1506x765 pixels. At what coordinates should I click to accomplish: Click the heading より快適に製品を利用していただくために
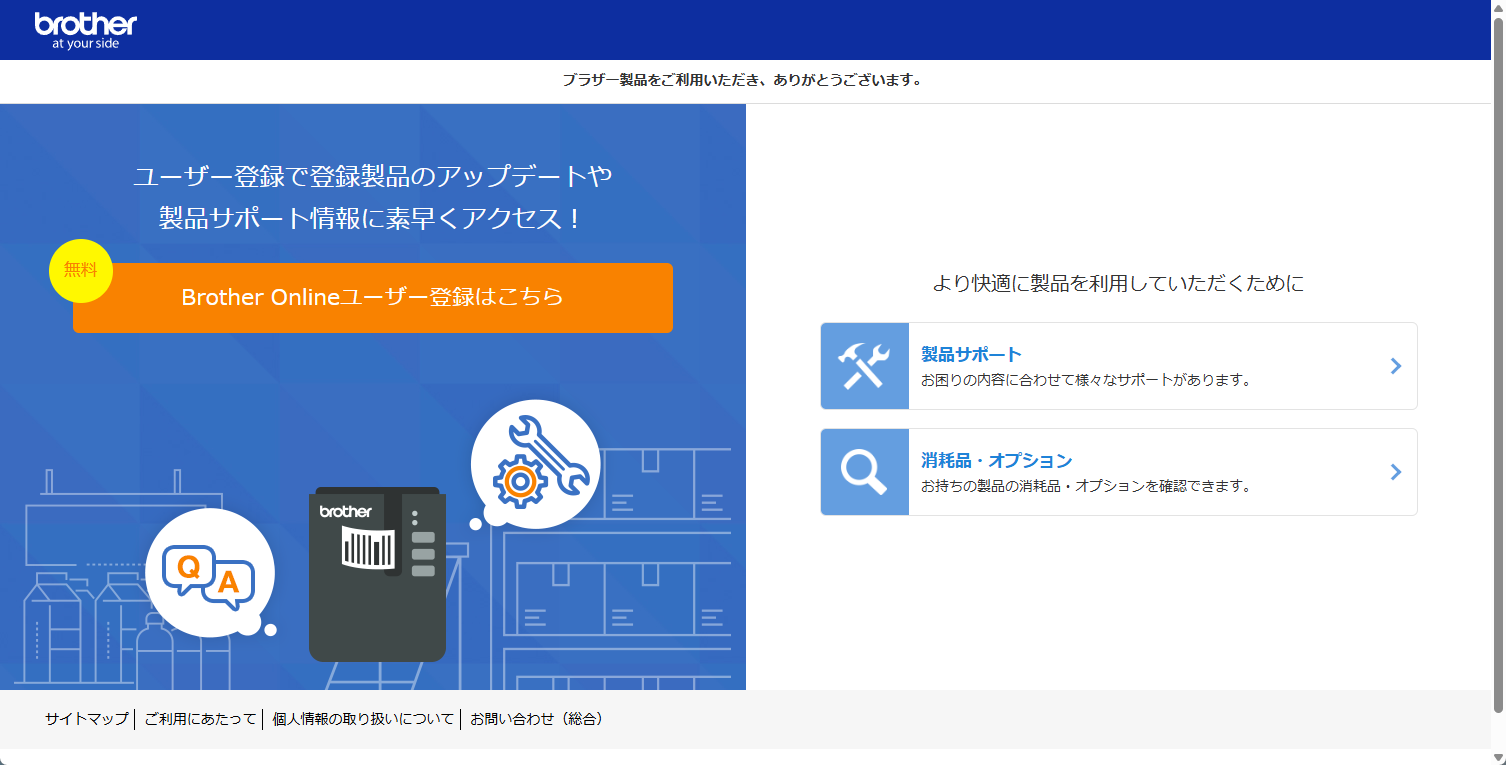[x=1118, y=284]
